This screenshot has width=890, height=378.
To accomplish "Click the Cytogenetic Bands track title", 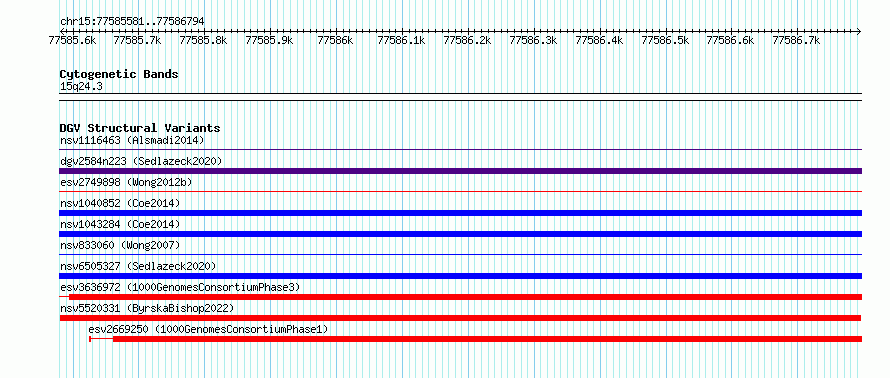I will pyautogui.click(x=119, y=74).
